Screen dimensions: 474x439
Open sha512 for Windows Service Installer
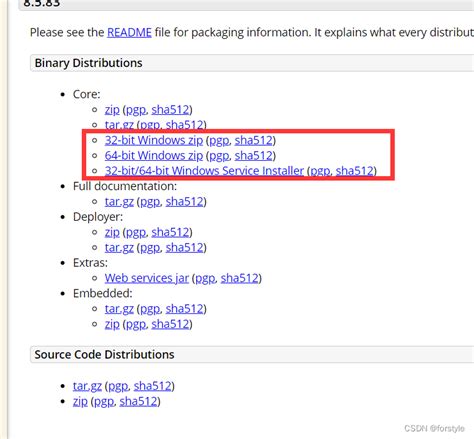coord(354,171)
